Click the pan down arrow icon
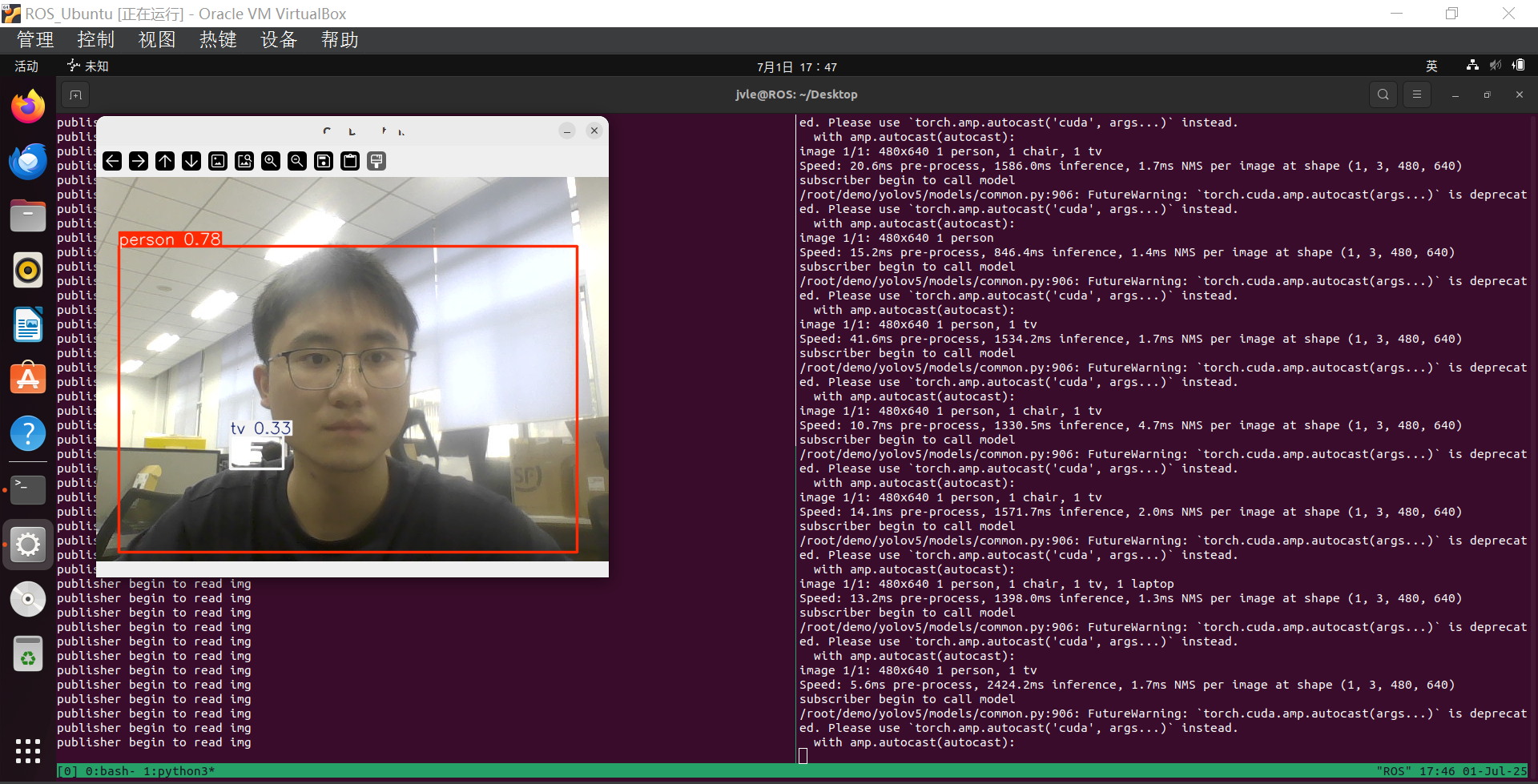 click(x=191, y=162)
